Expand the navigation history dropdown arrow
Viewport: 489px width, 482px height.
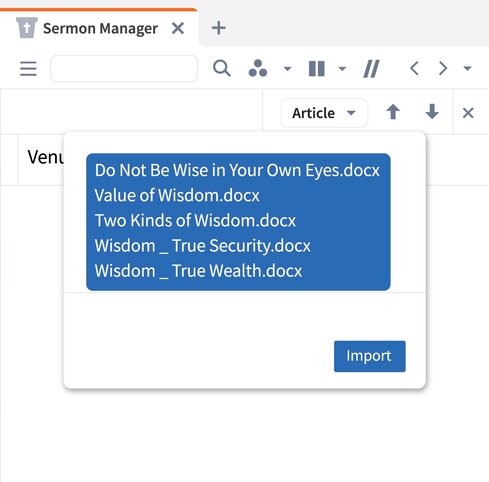(x=468, y=68)
